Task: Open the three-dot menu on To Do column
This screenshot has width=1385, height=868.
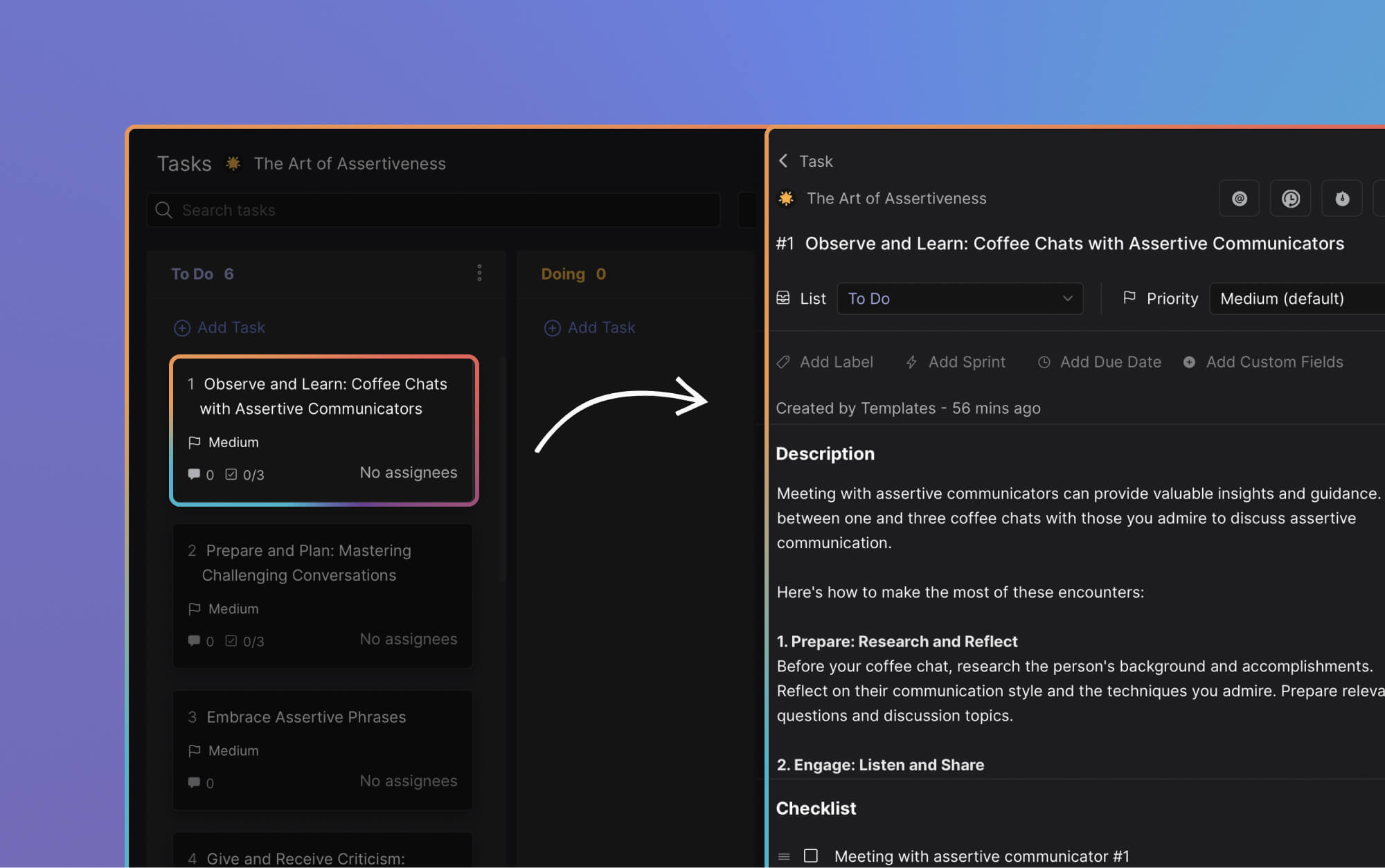Action: pyautogui.click(x=479, y=273)
